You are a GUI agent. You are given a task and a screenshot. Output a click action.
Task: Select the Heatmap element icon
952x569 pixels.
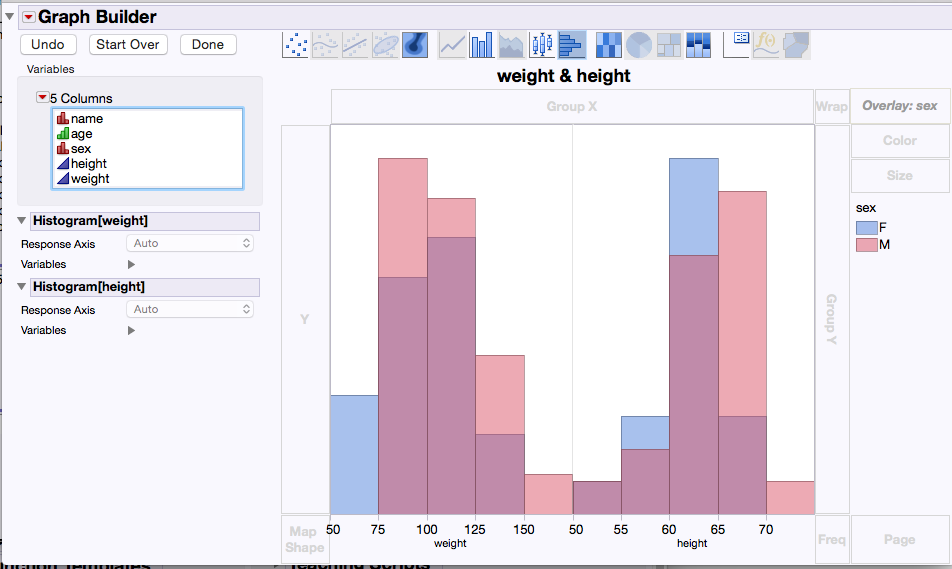[x=608, y=45]
